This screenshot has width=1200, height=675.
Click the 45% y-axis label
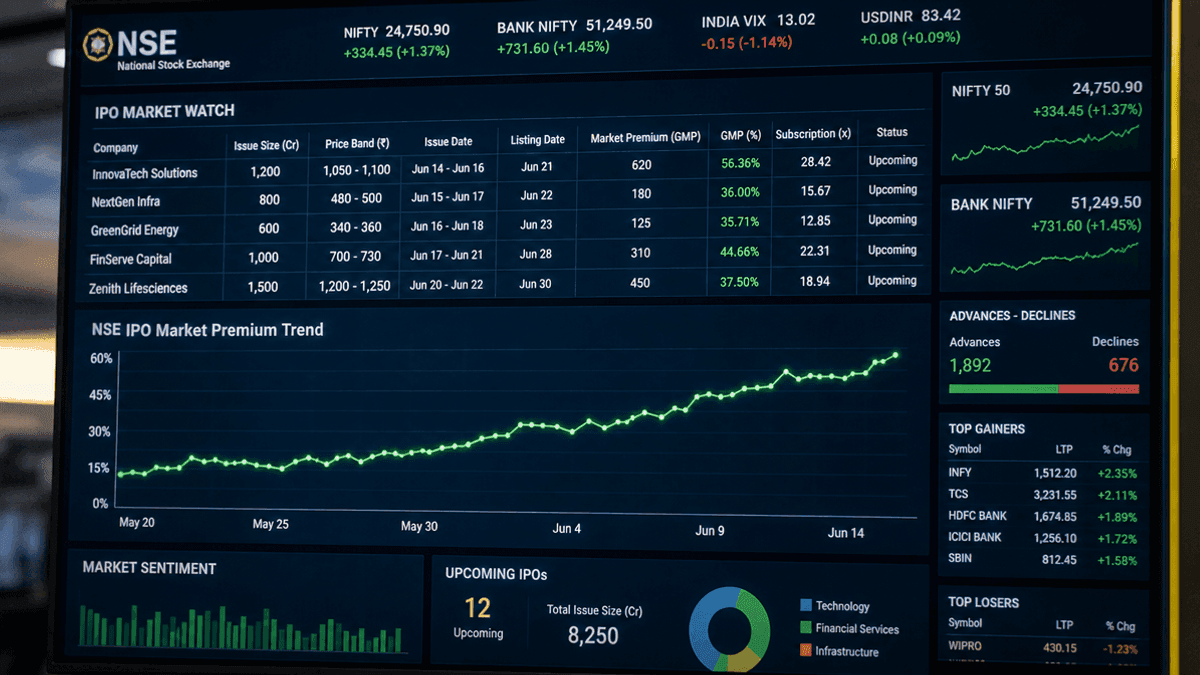click(100, 395)
